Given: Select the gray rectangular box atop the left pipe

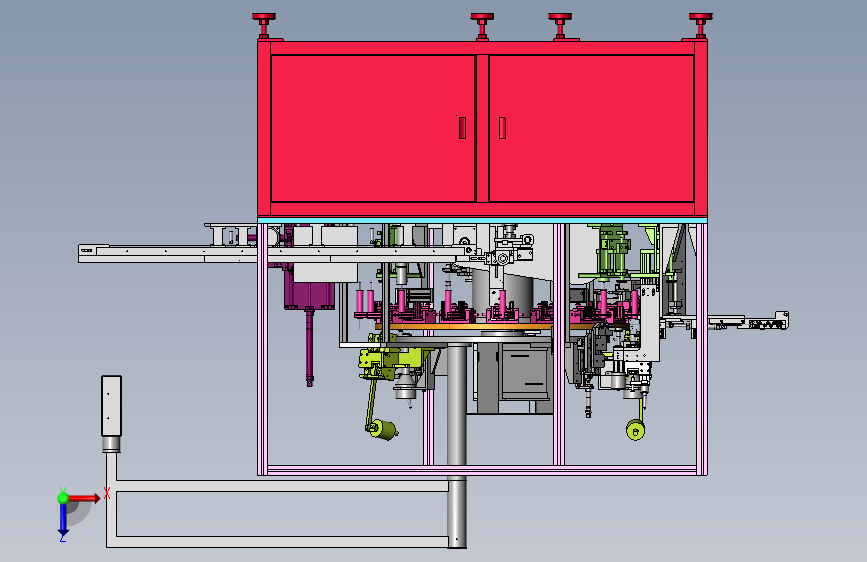Looking at the screenshot, I should coord(111,406).
